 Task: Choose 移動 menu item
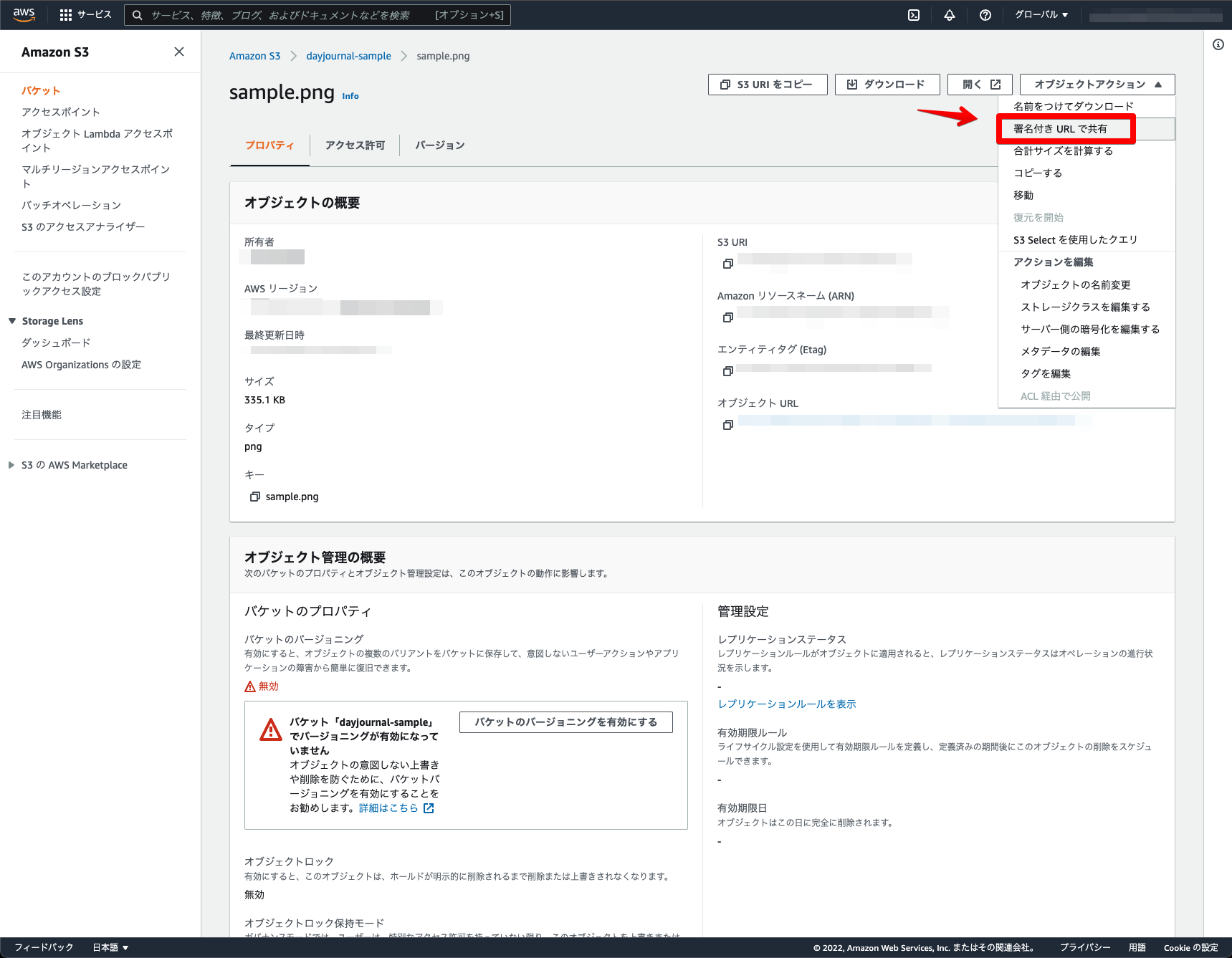pos(1087,196)
